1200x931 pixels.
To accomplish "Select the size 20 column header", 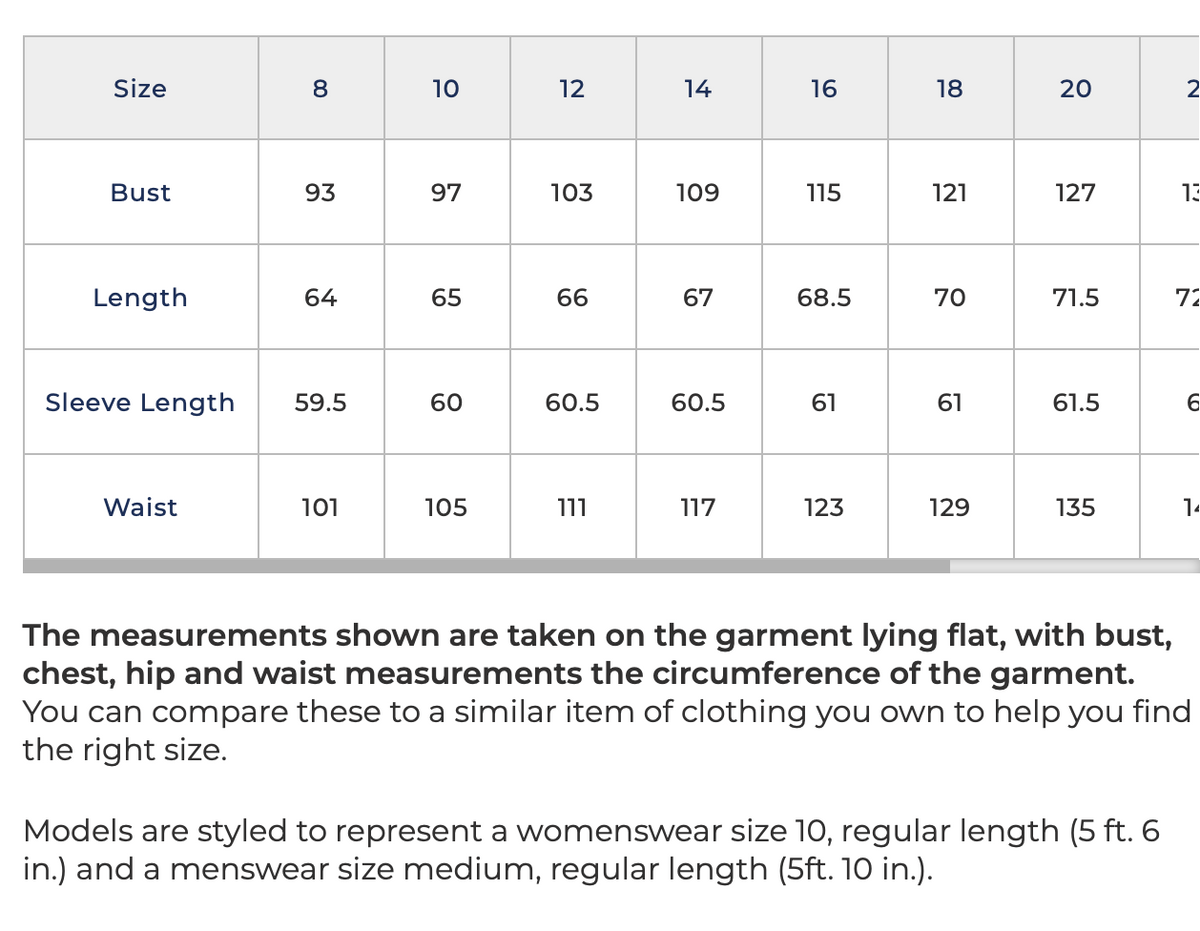I will pos(1077,88).
